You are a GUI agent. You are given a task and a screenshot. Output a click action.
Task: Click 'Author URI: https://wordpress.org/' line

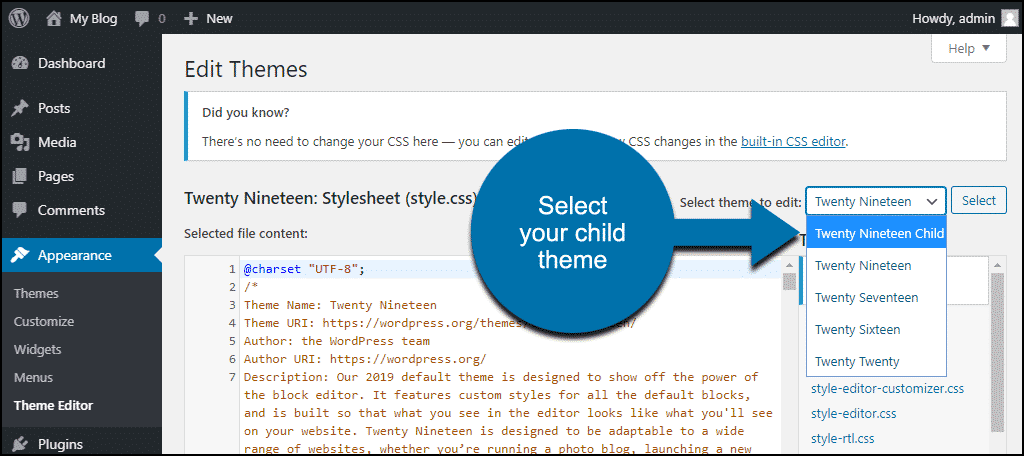pos(365,359)
